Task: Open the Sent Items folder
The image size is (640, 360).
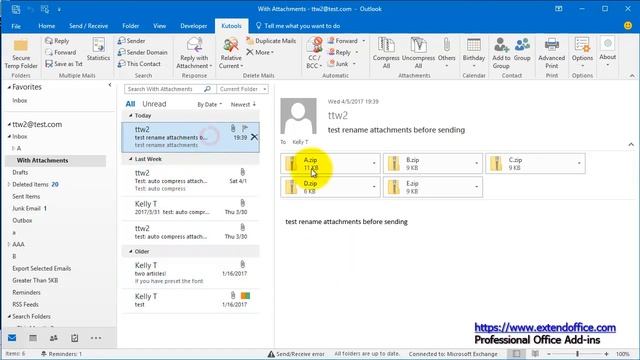Action: pyautogui.click(x=26, y=196)
